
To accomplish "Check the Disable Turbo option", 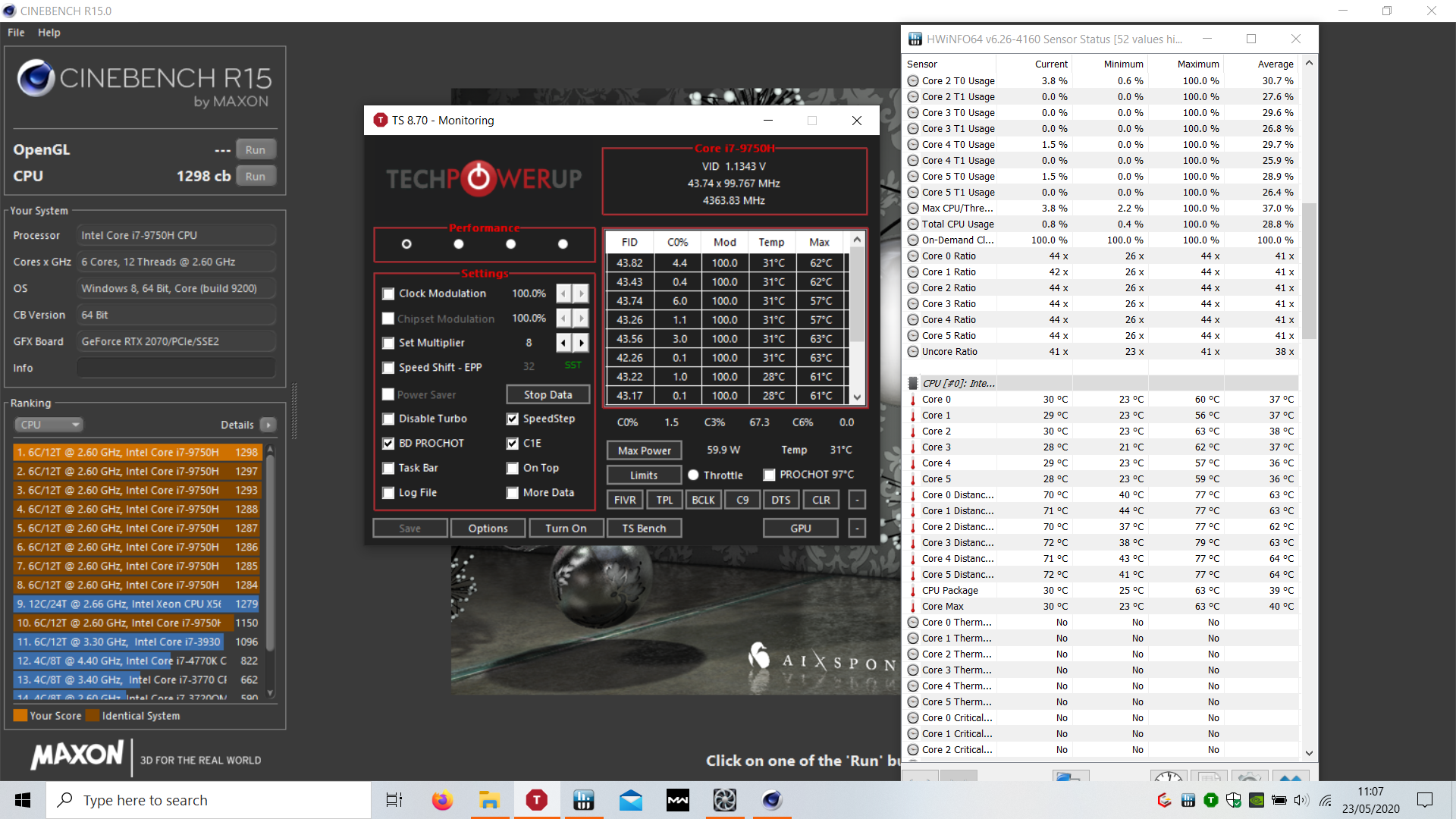I will [388, 419].
